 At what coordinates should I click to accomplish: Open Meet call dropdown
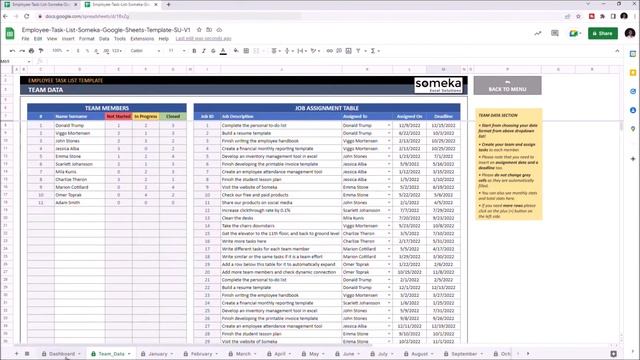point(575,33)
